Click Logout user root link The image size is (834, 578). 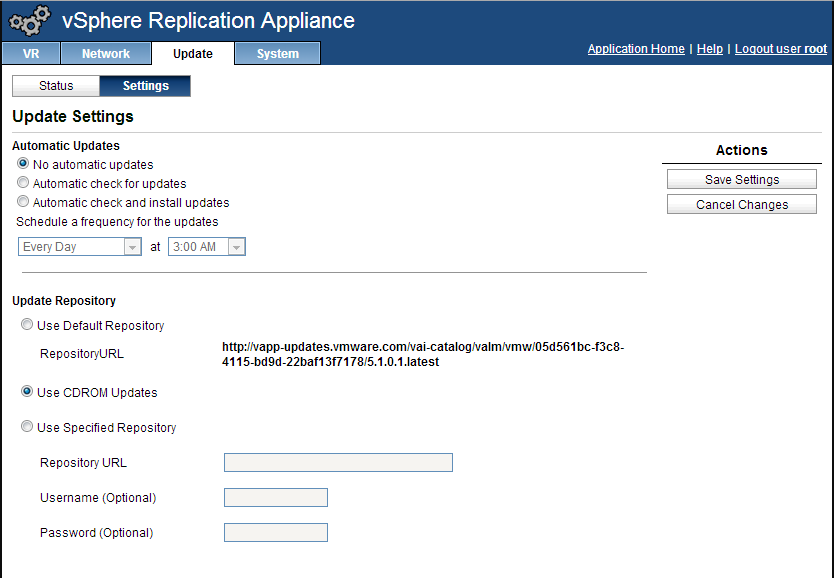(x=780, y=49)
